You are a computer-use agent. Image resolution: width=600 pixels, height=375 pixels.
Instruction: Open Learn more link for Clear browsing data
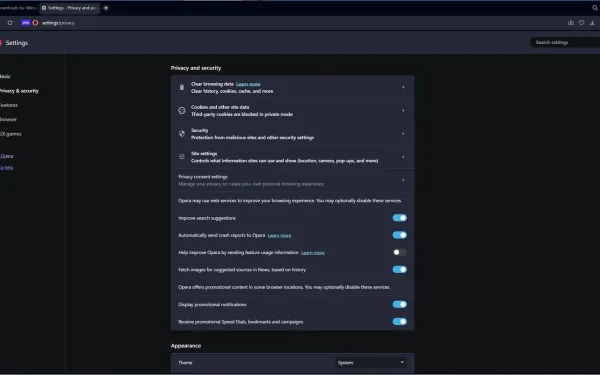pos(248,84)
